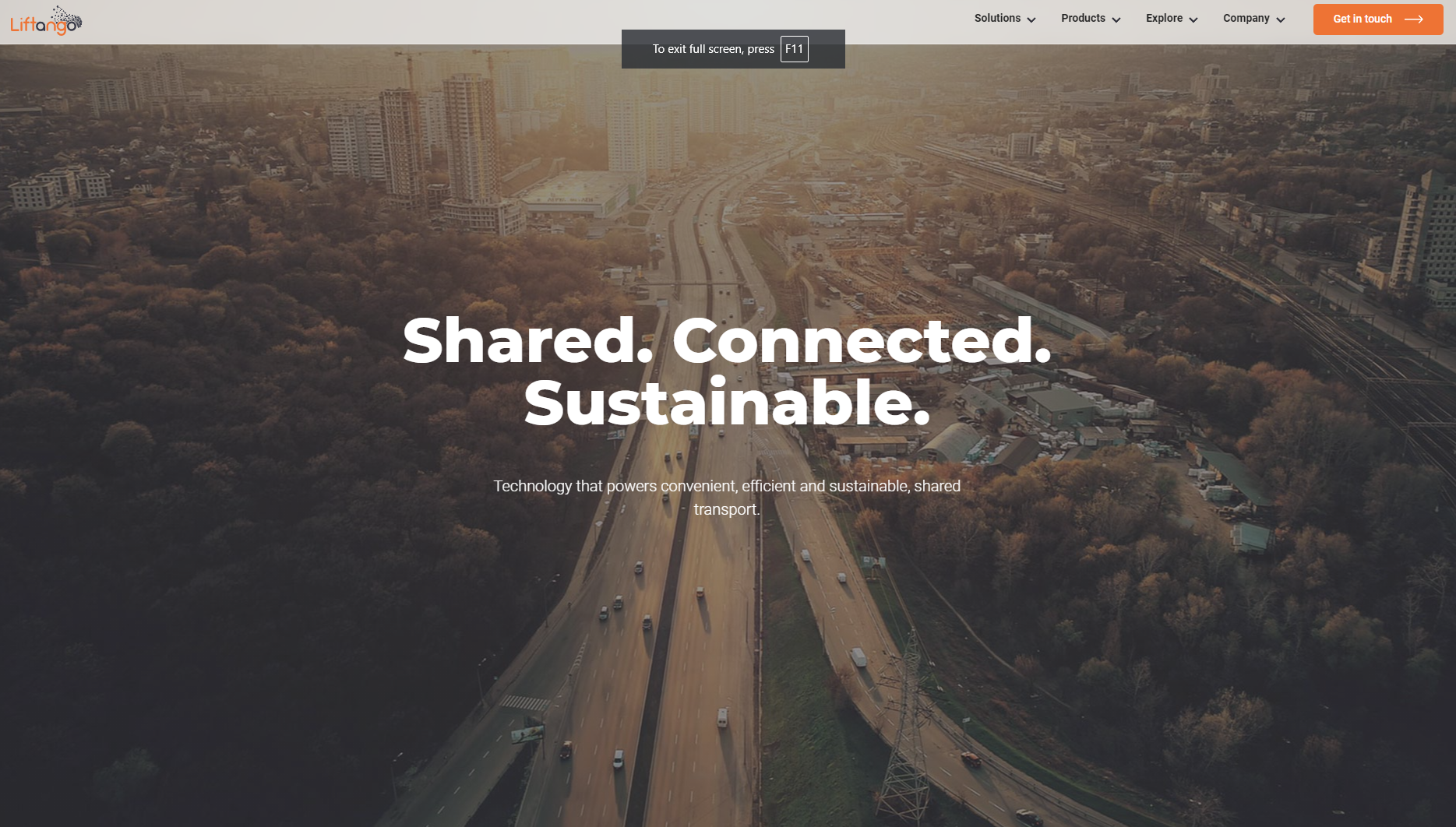Click the arrow icon in Get in touch
1456x827 pixels.
pyautogui.click(x=1414, y=19)
